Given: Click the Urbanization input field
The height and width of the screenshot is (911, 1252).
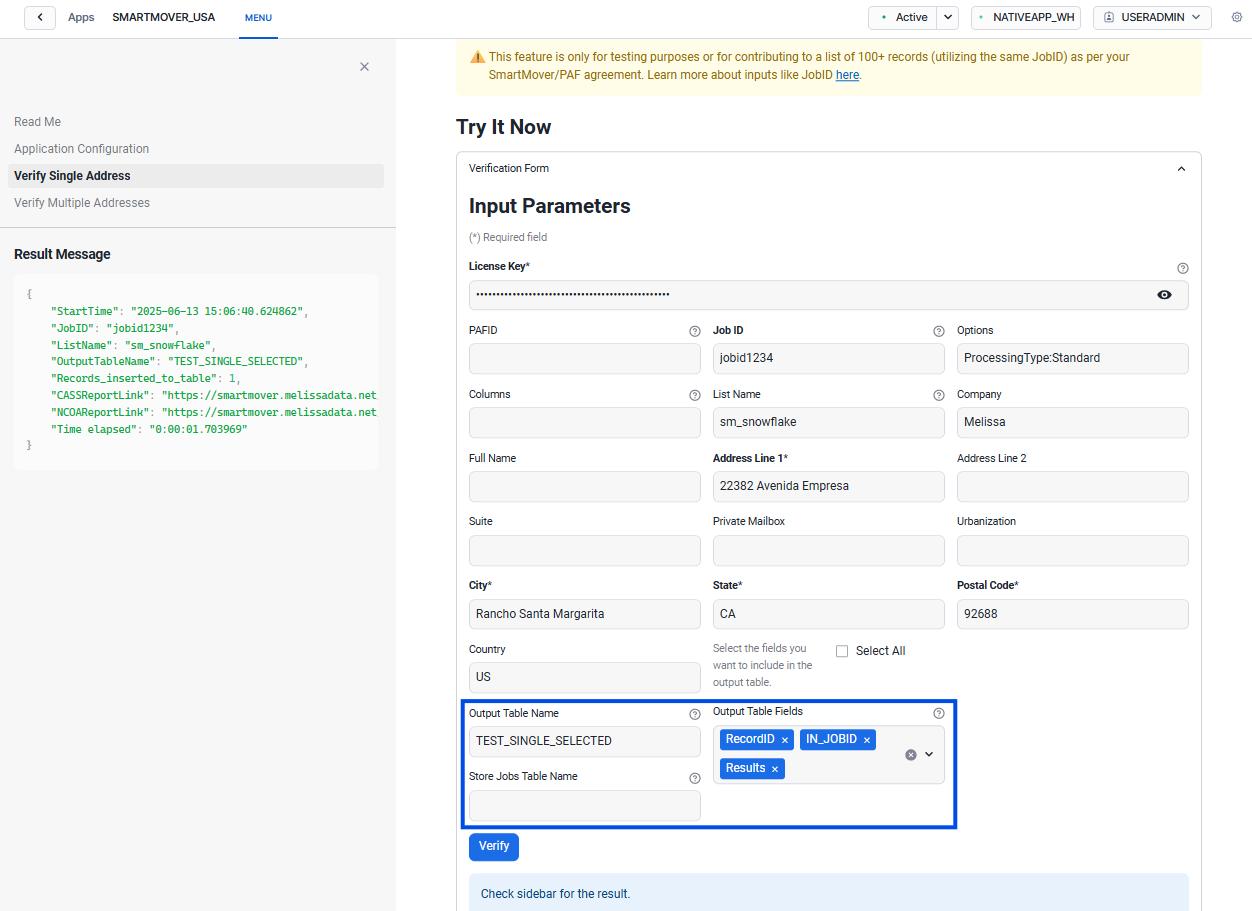Looking at the screenshot, I should 1073,550.
